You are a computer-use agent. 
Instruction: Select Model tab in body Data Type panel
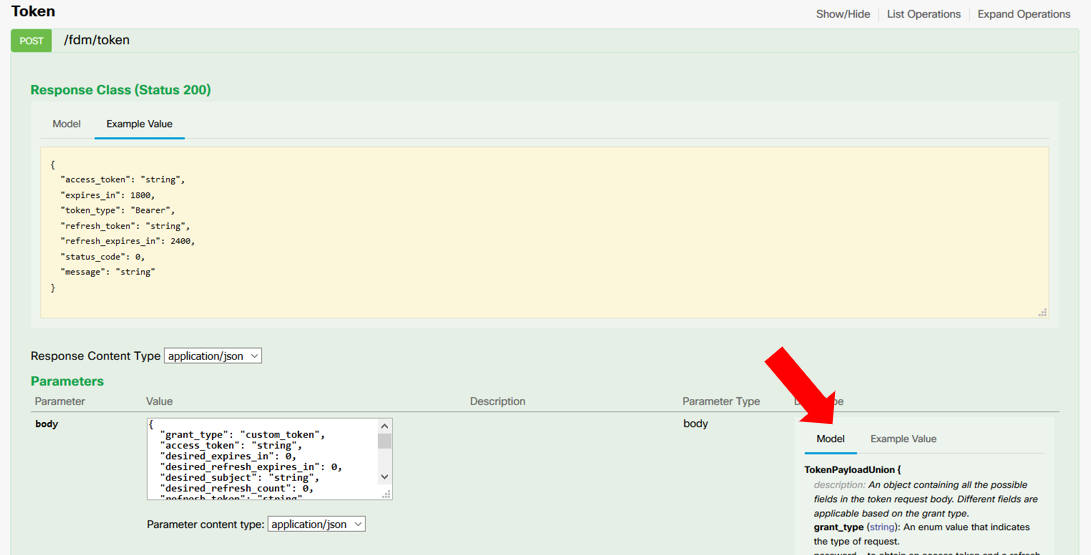(830, 439)
